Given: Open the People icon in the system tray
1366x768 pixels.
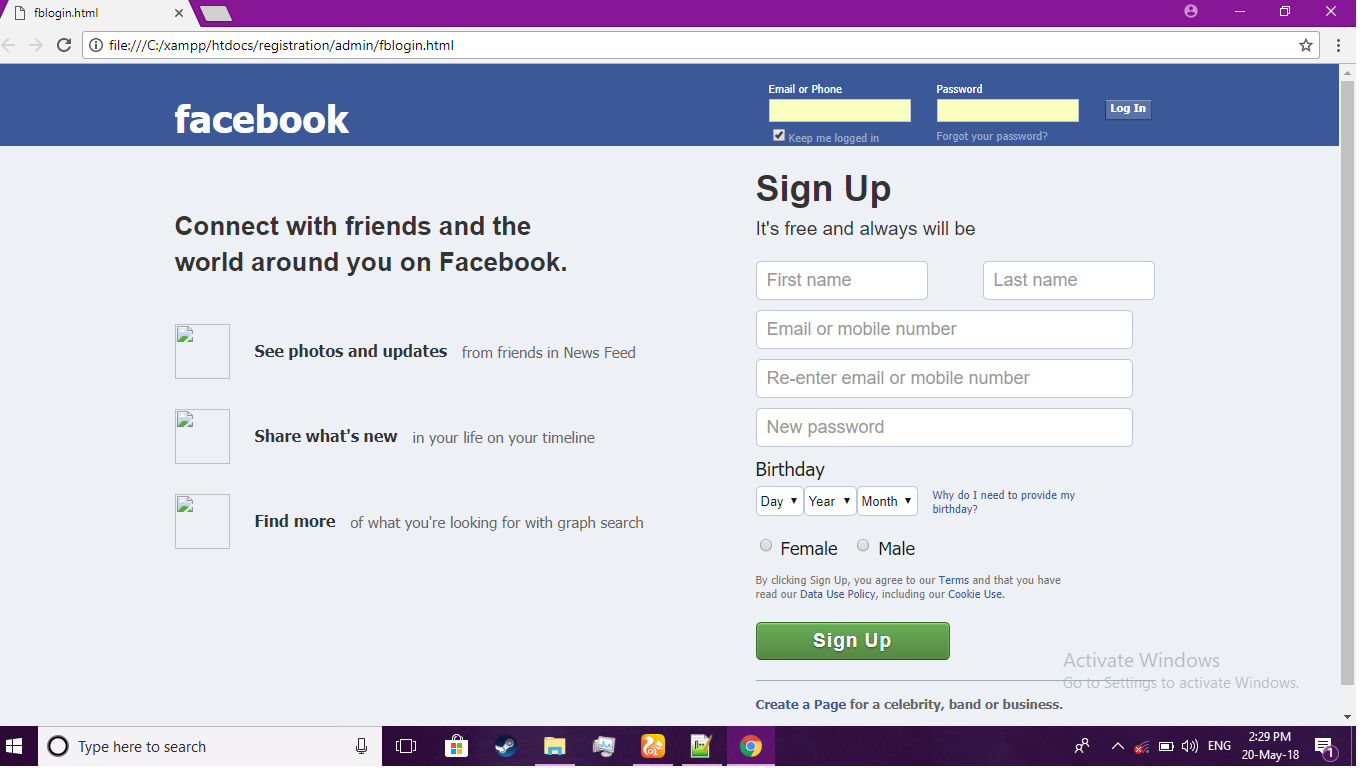Looking at the screenshot, I should click(1082, 746).
